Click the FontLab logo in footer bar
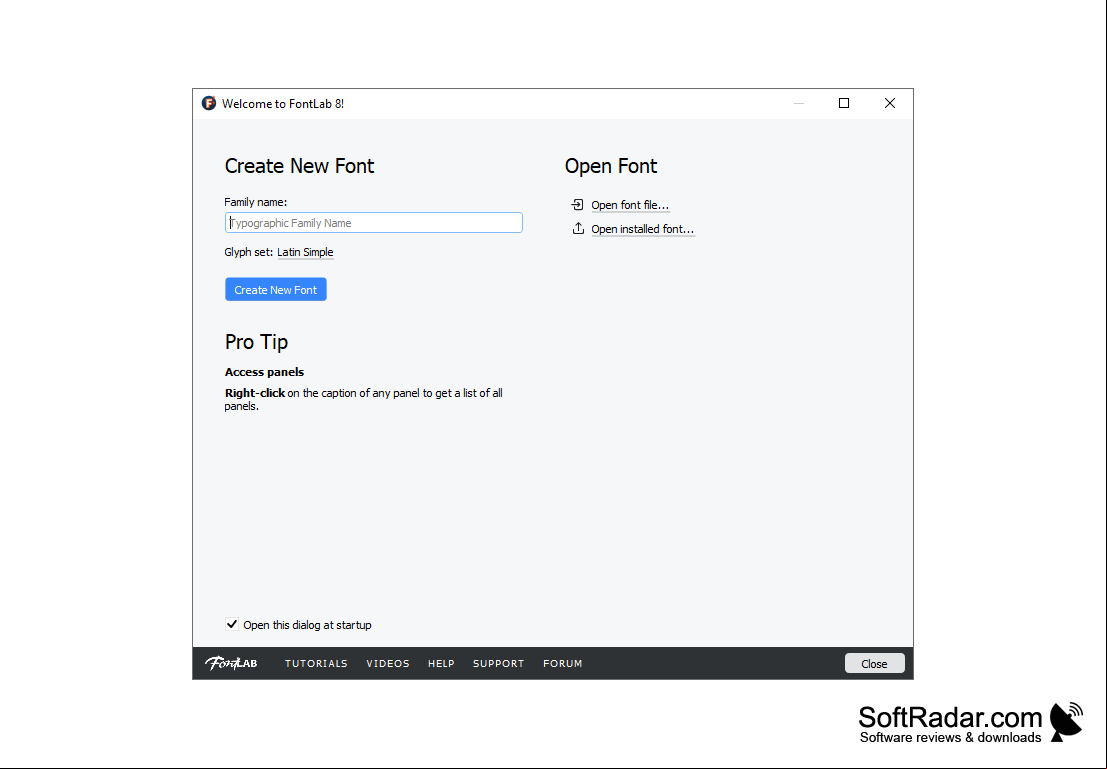Image resolution: width=1107 pixels, height=769 pixels. pyautogui.click(x=232, y=663)
